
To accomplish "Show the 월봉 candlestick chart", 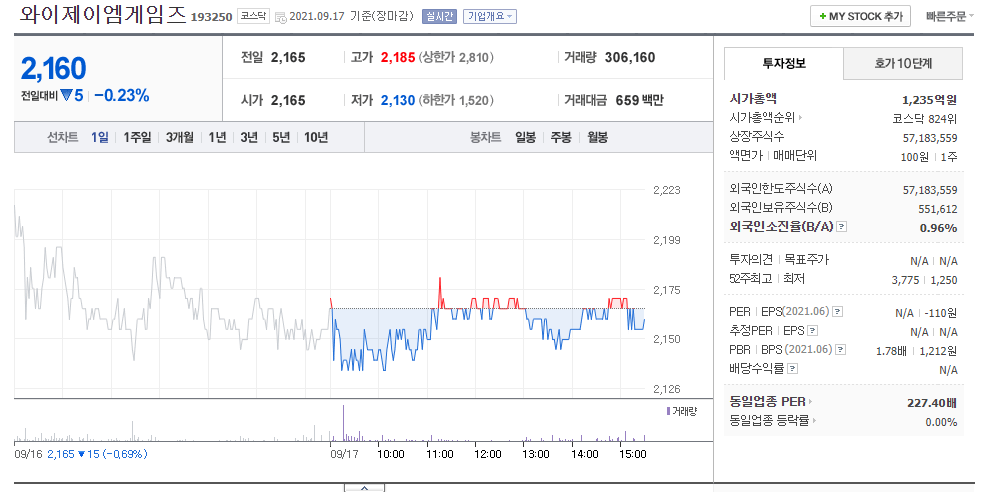I will click(597, 137).
